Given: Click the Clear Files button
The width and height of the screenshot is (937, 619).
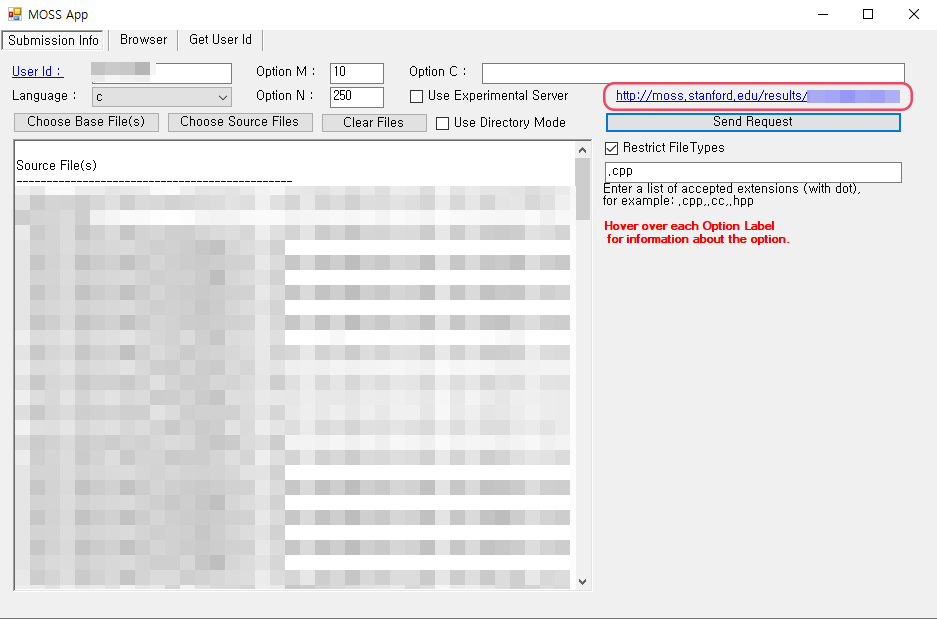Looking at the screenshot, I should (x=374, y=122).
